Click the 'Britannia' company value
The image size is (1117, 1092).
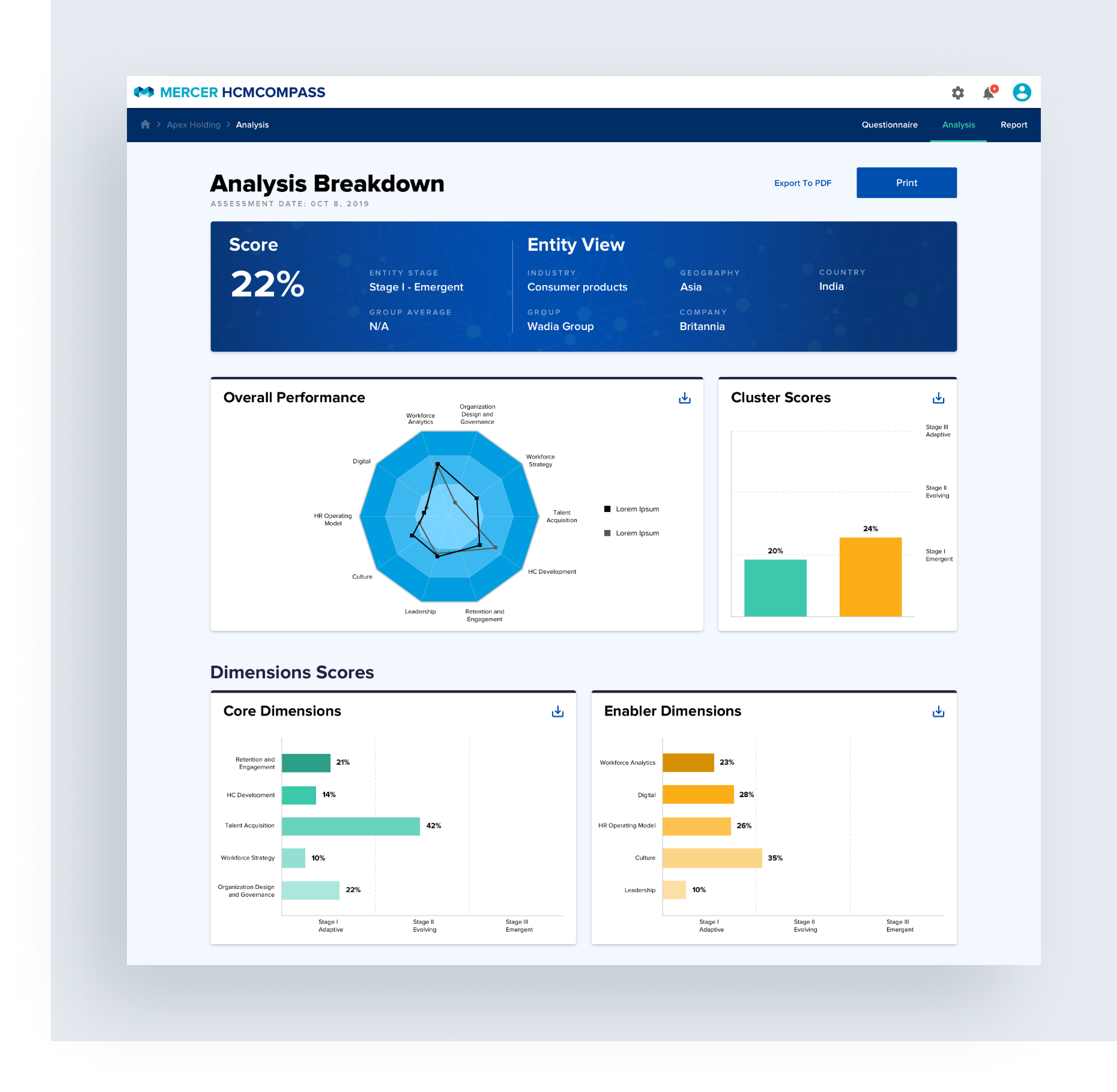[702, 326]
